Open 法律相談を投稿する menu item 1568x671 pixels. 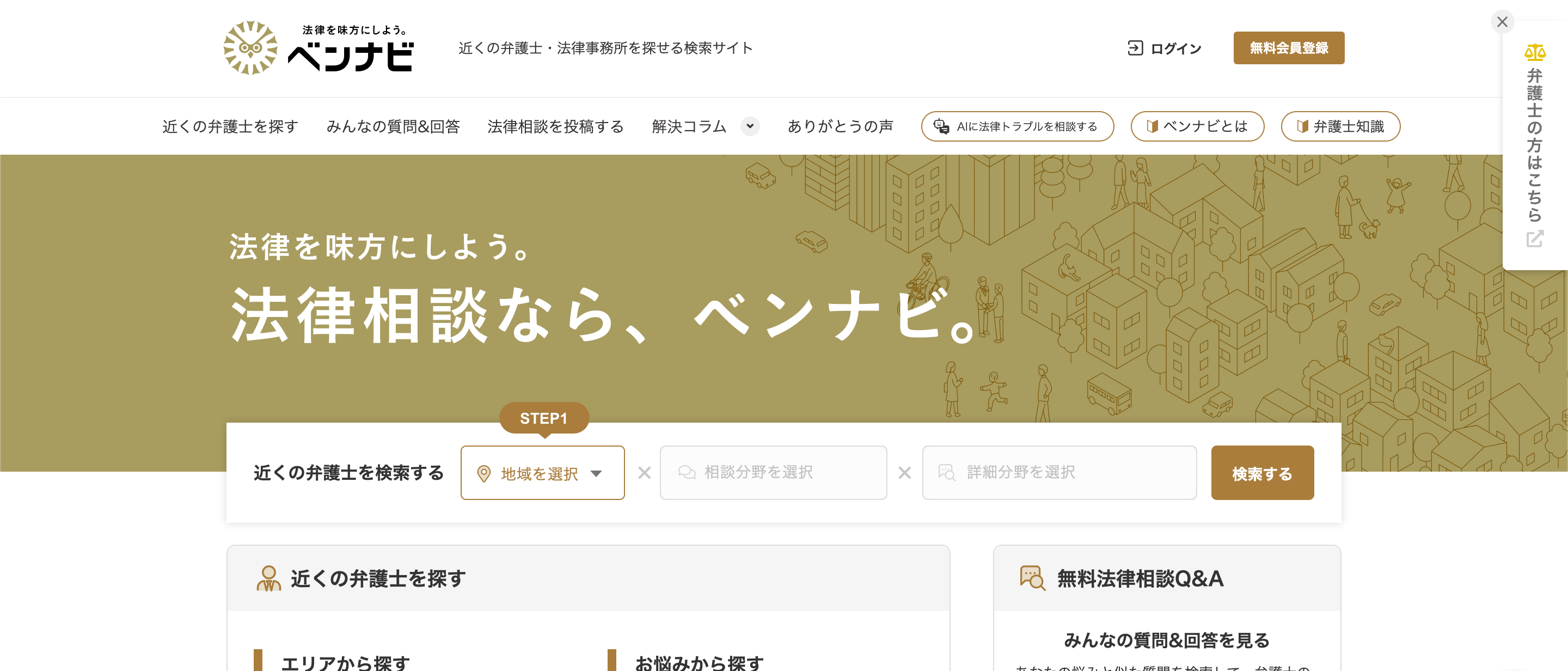(555, 127)
